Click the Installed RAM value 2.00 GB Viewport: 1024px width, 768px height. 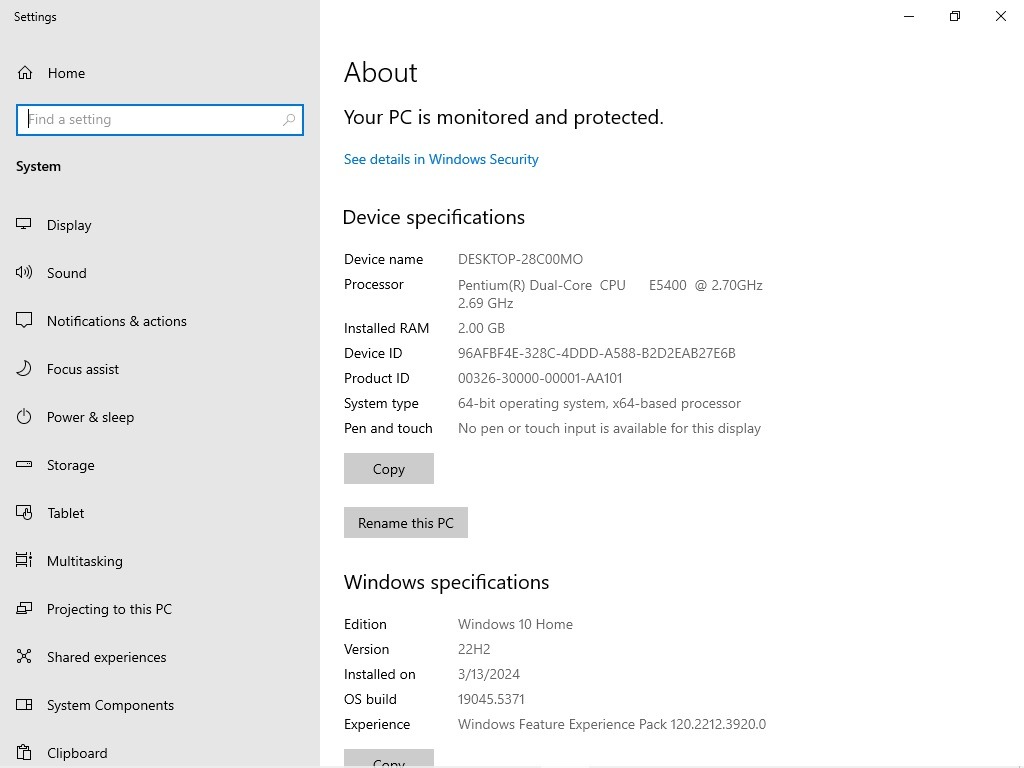click(x=481, y=328)
